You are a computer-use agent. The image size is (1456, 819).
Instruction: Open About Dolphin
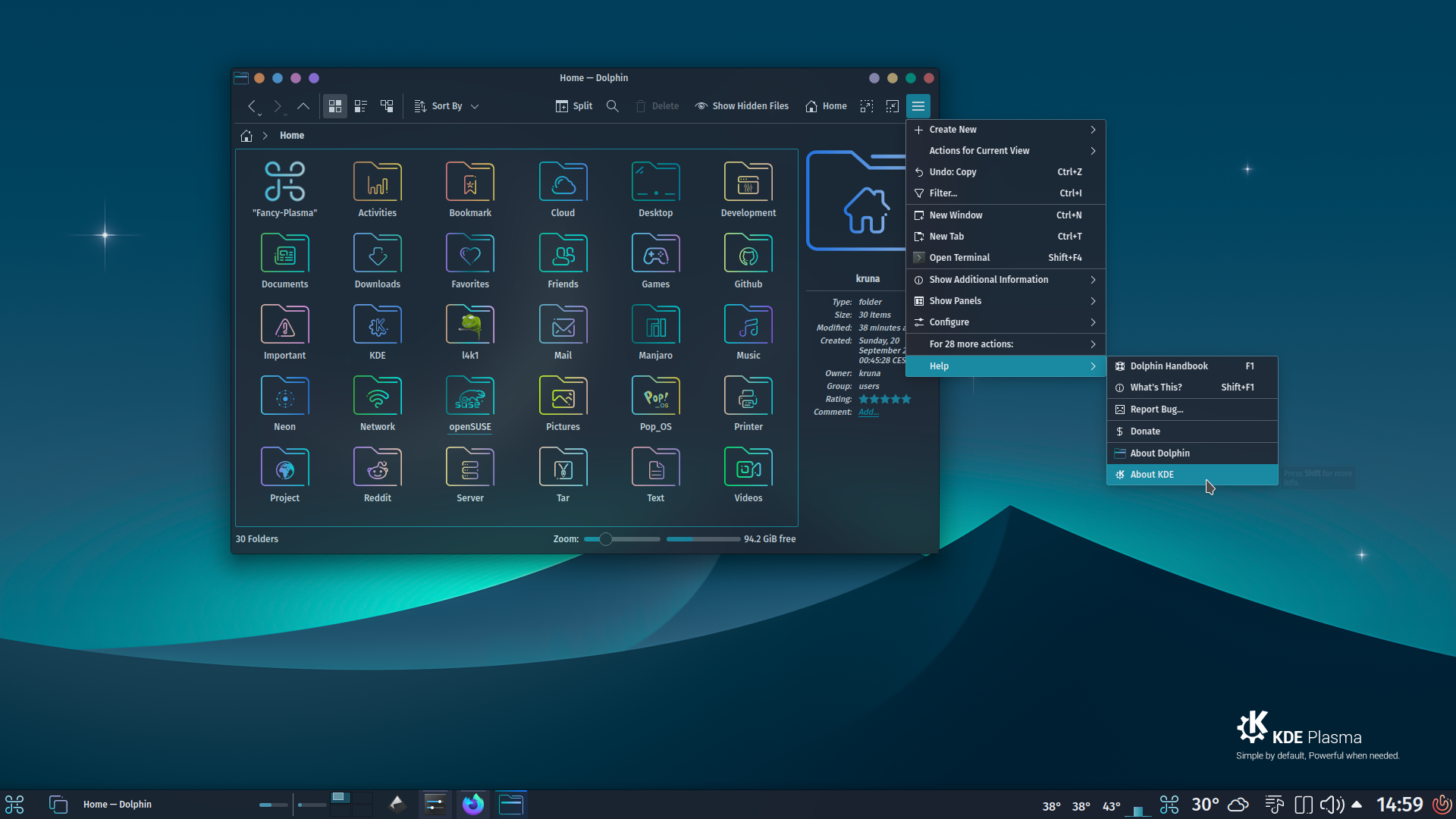(1192, 453)
